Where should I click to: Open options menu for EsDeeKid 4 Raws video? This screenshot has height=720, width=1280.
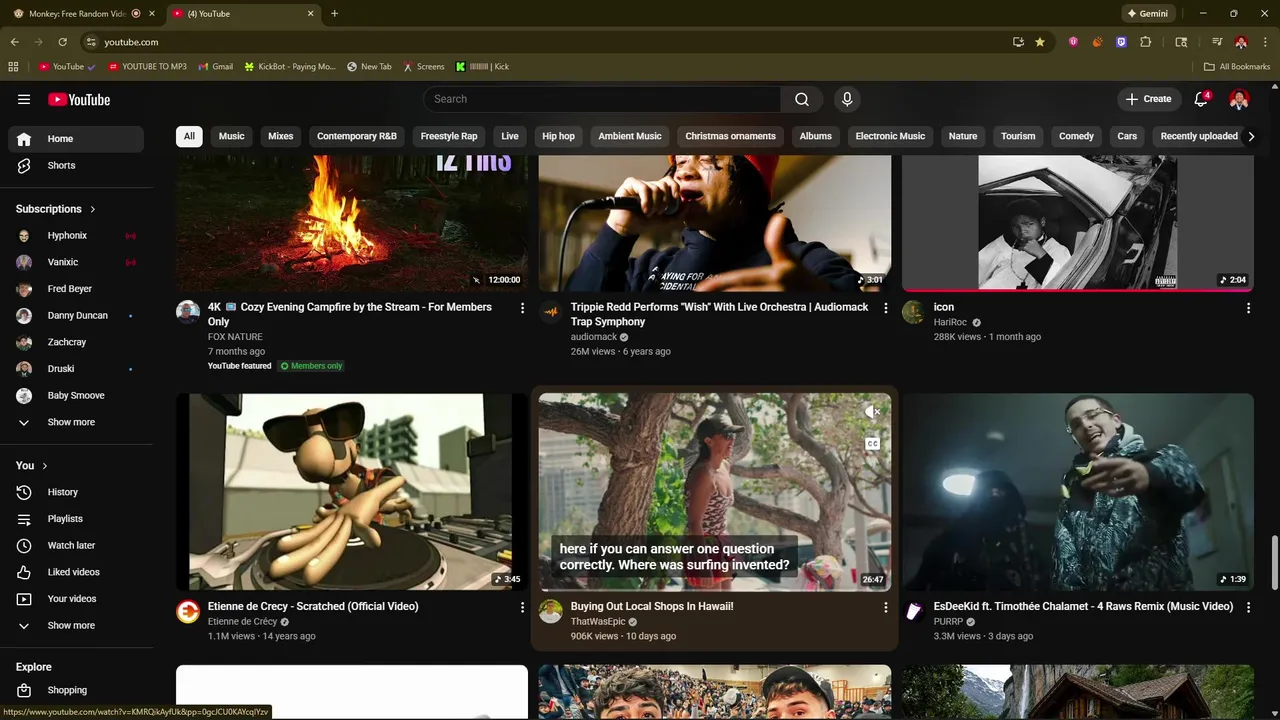[x=1248, y=607]
